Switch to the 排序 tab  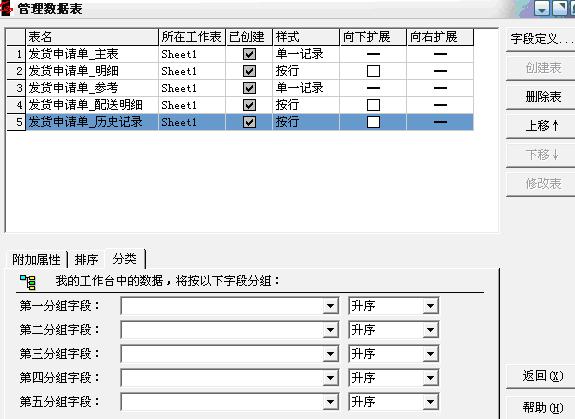86,260
